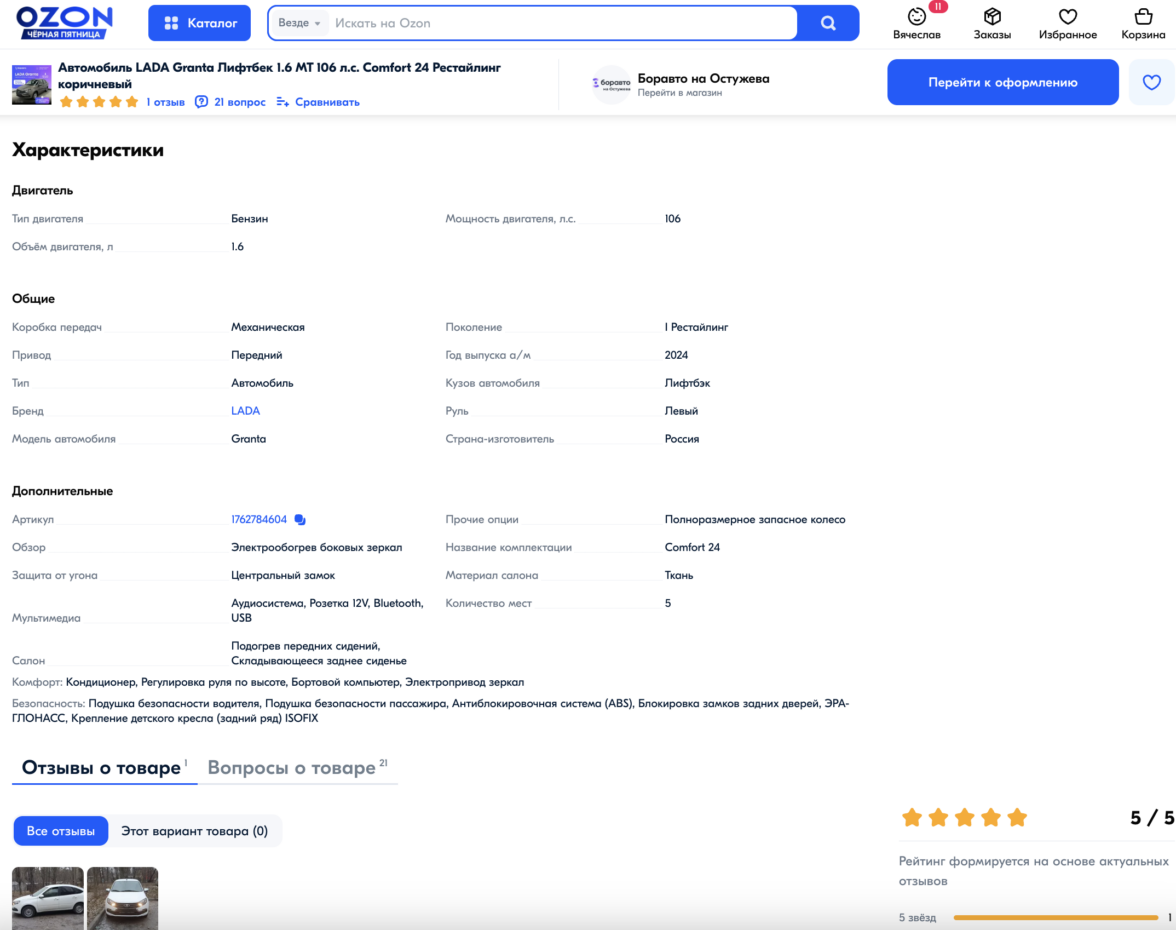Select the Этот вариант товара (0) filter
The image size is (1176, 930).
194,831
